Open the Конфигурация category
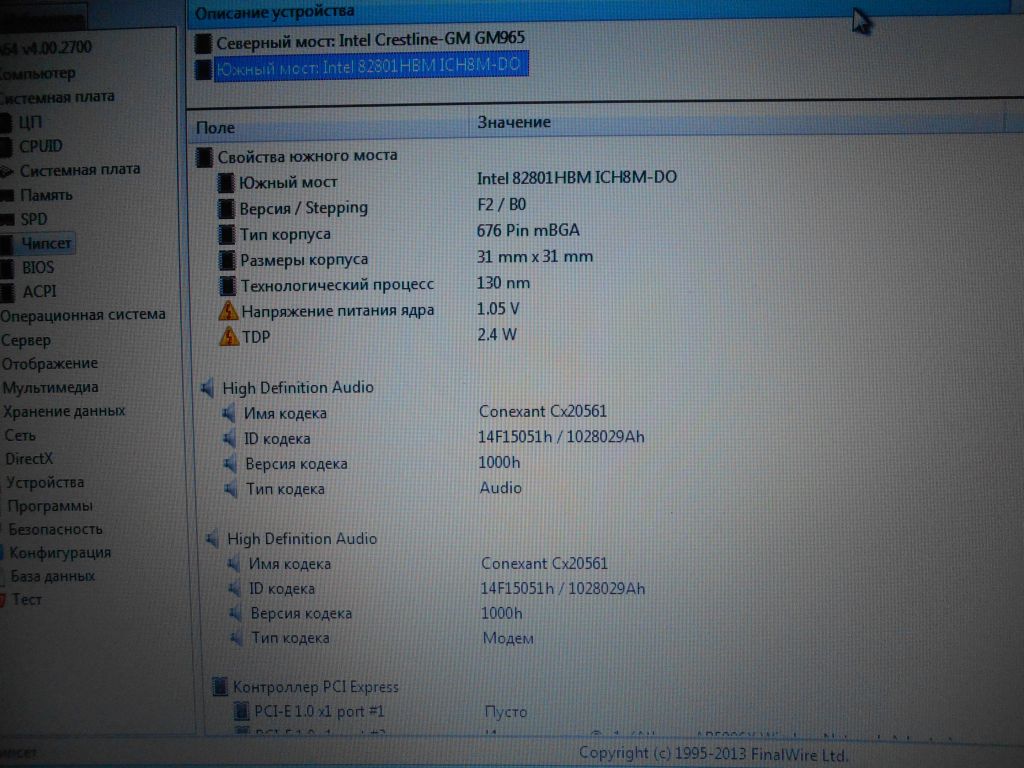This screenshot has height=768, width=1024. pyautogui.click(x=60, y=552)
